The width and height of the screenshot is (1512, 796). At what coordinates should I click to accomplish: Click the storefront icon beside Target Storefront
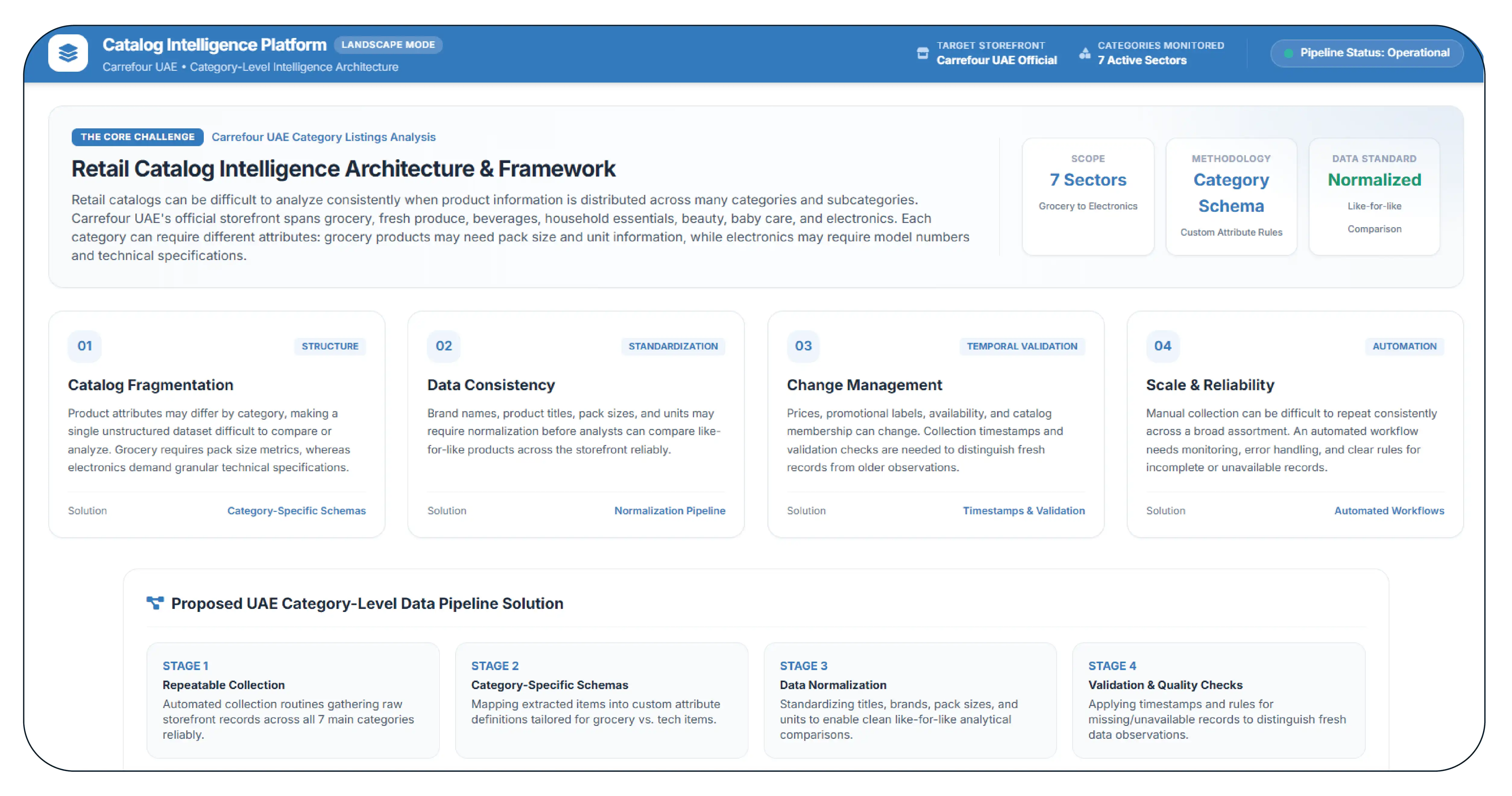[922, 53]
